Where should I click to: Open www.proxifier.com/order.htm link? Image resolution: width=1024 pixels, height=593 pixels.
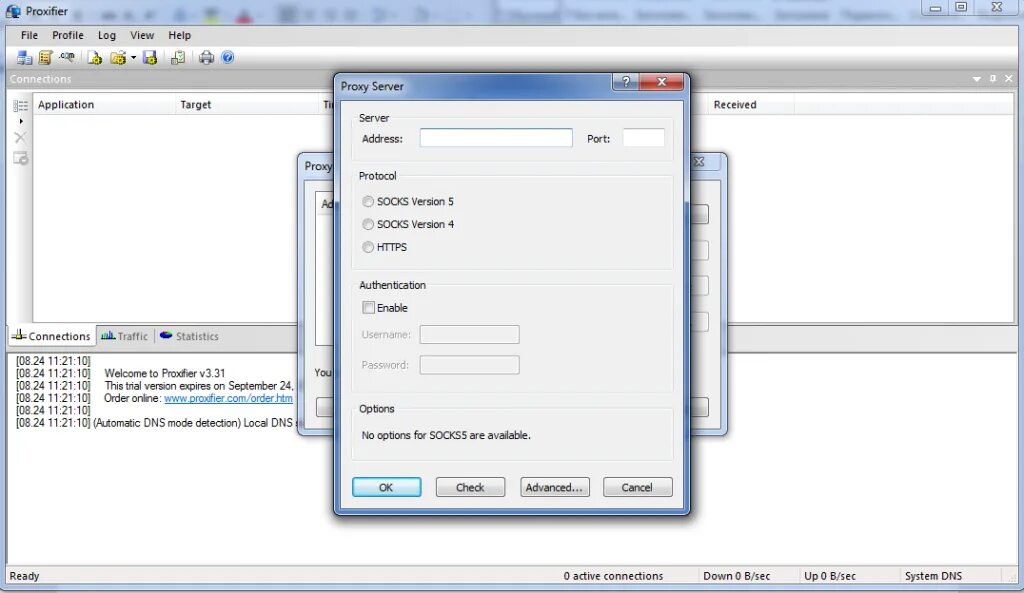click(x=228, y=398)
